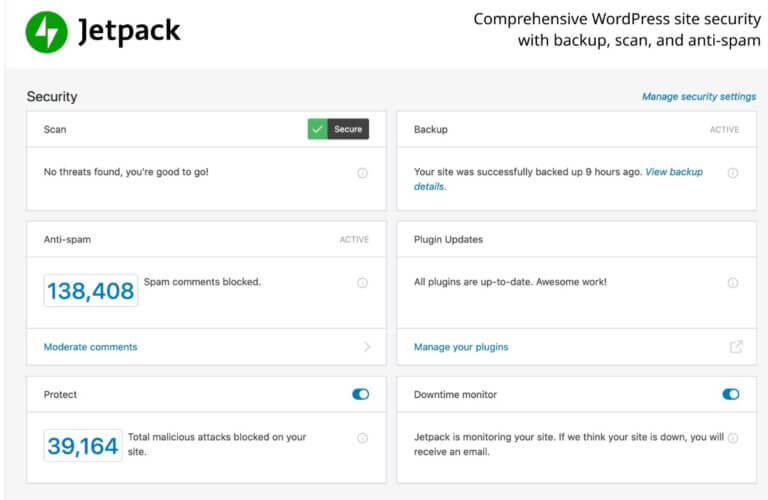The height and width of the screenshot is (500, 768).
Task: Click ACTIVE status in Anti-spam card
Action: click(354, 239)
